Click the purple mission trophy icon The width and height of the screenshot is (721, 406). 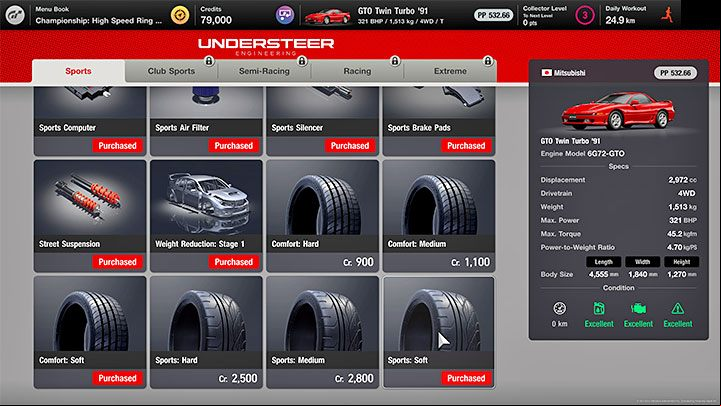(285, 15)
